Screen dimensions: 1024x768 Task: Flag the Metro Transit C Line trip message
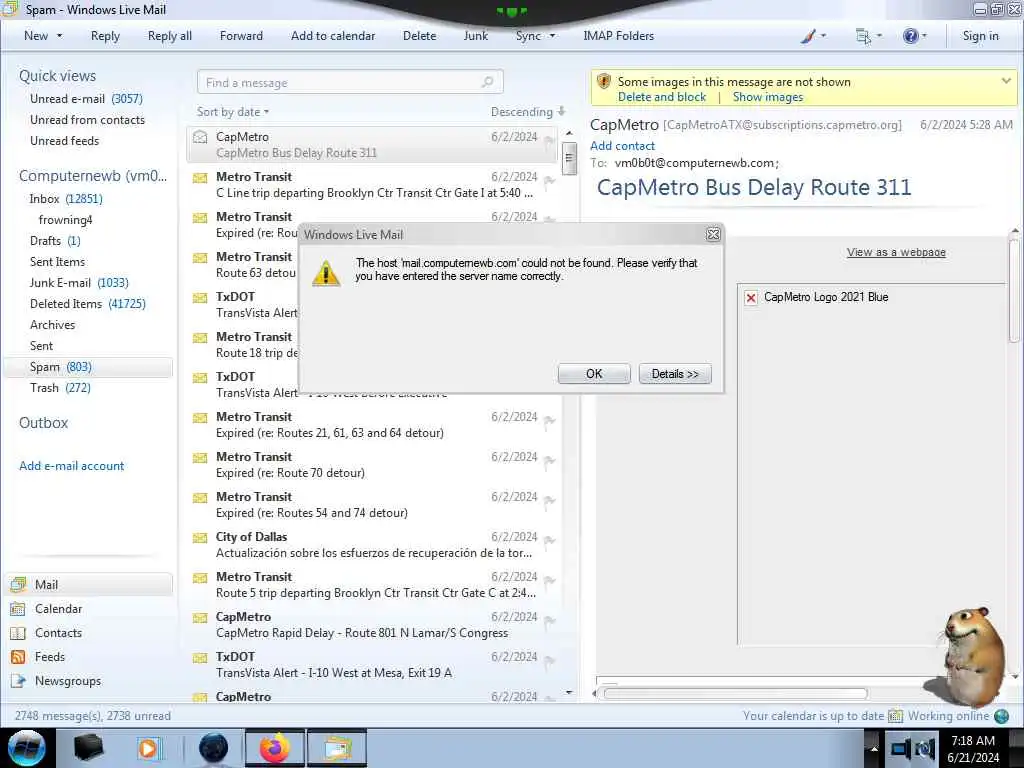click(549, 180)
